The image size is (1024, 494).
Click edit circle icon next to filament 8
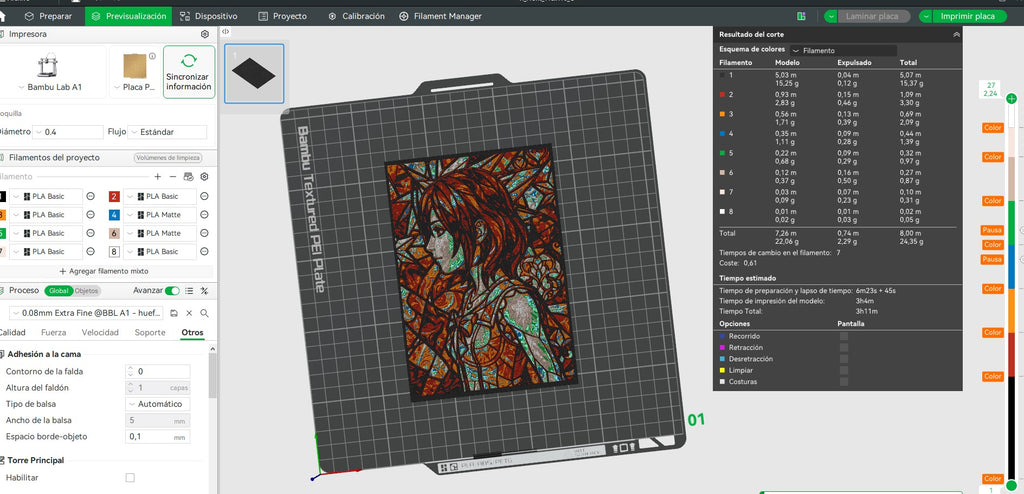click(204, 252)
